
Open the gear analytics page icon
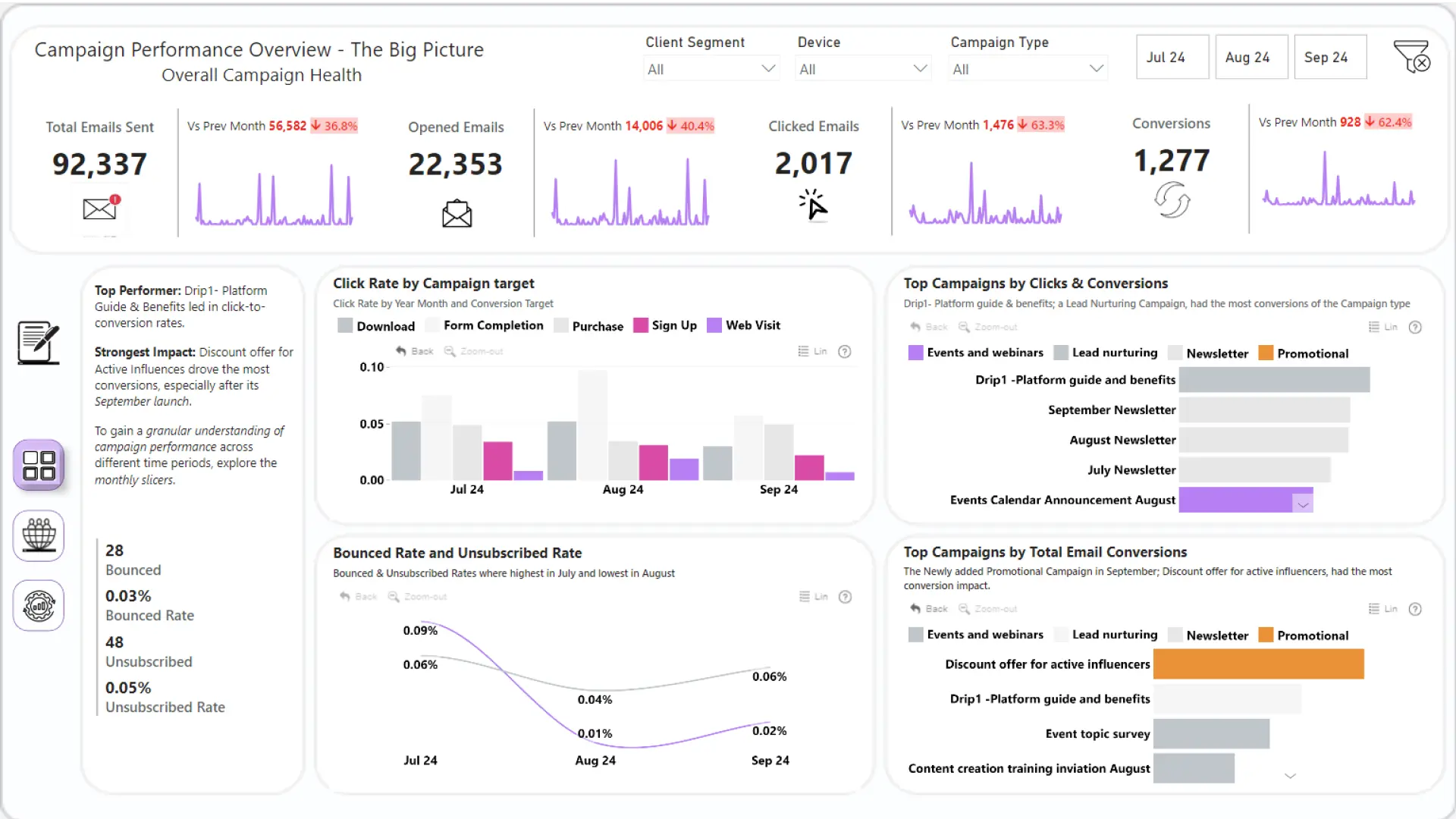[39, 605]
